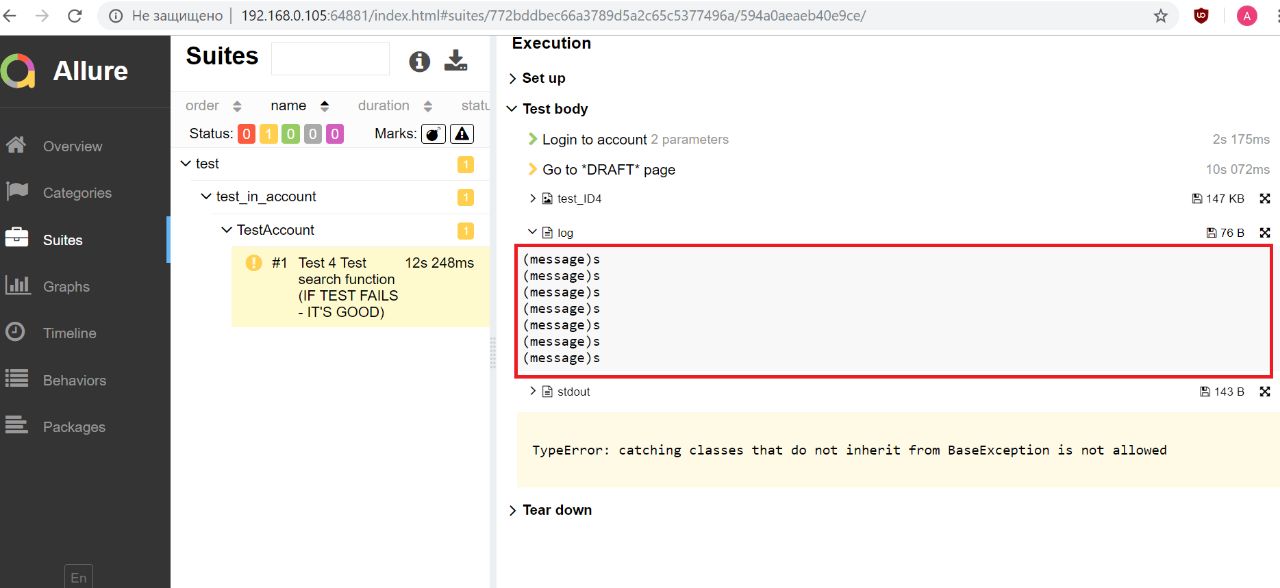Select Test 4 search function result
1280x588 pixels.
(x=361, y=287)
